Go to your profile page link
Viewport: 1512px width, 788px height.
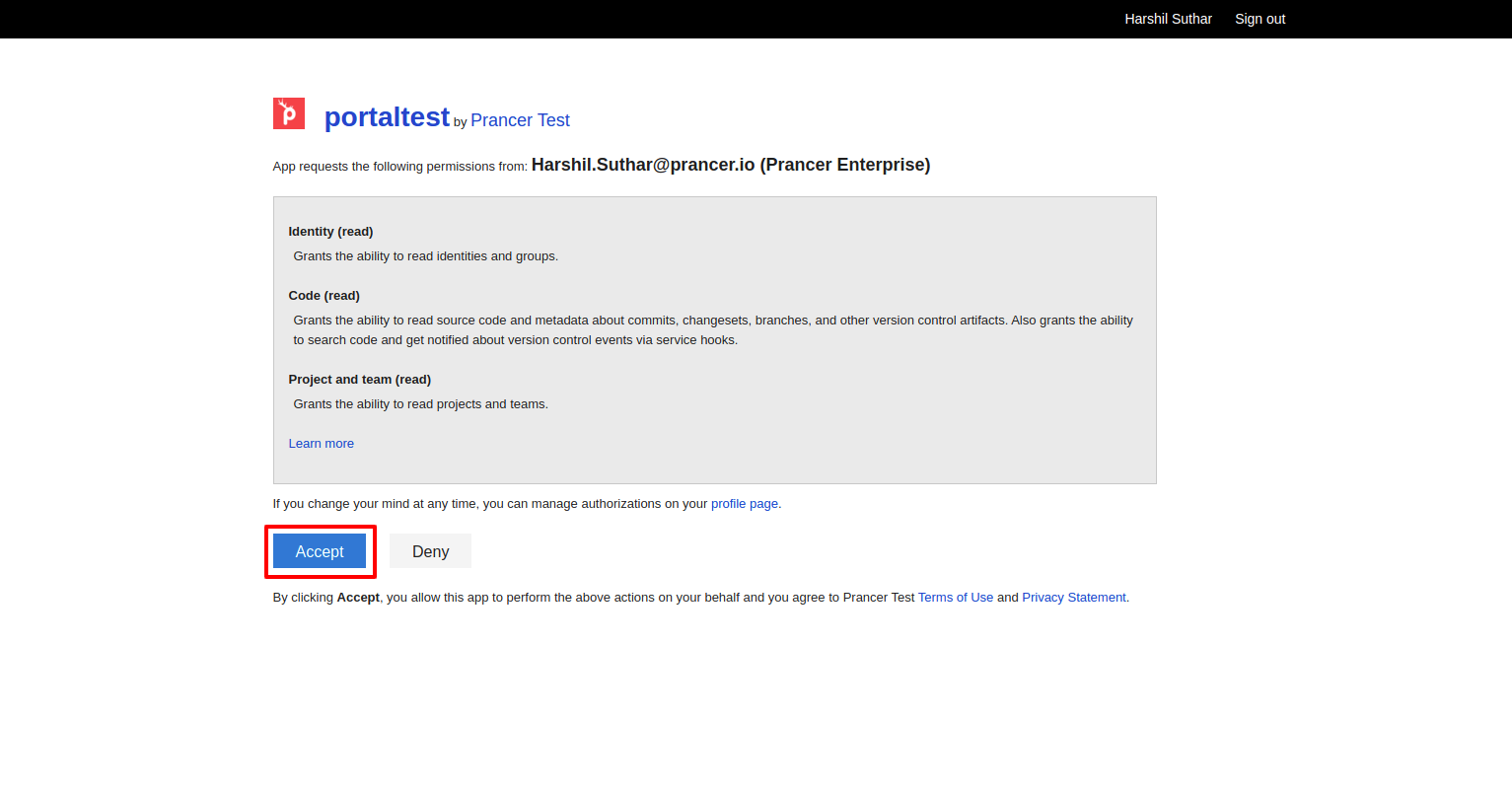pyautogui.click(x=745, y=504)
